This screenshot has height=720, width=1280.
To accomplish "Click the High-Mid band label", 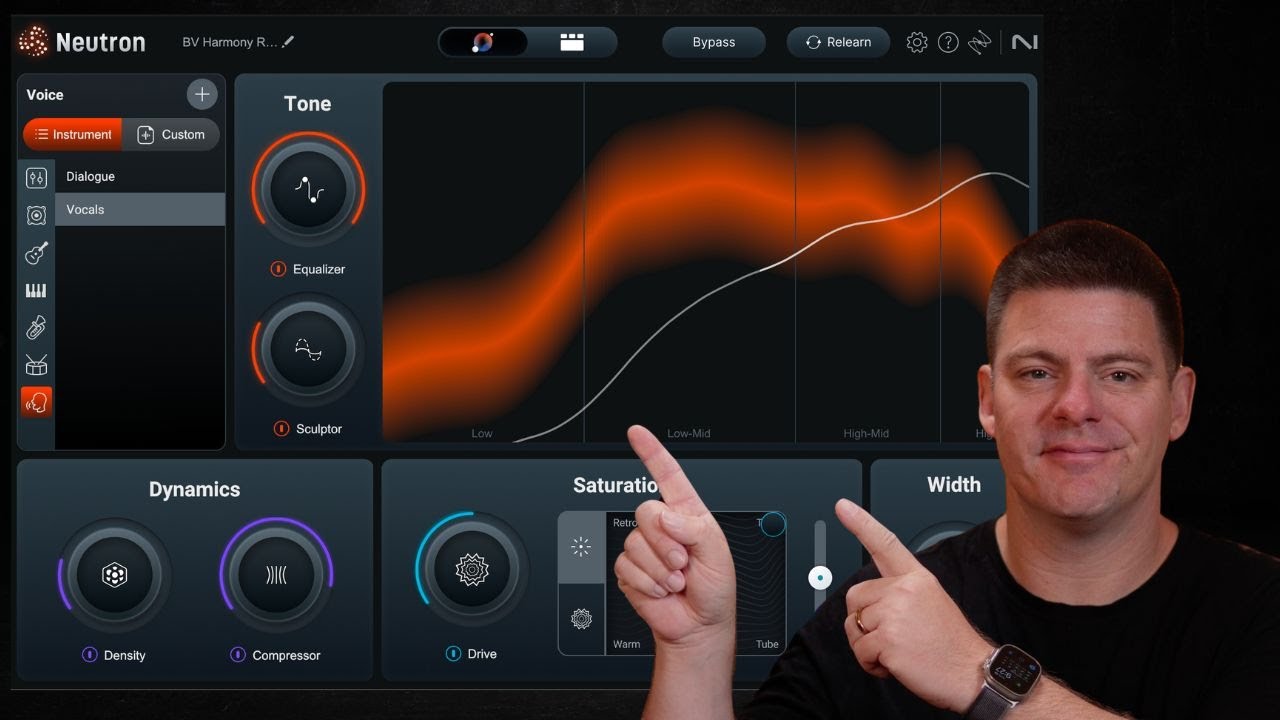I will pyautogui.click(x=866, y=433).
